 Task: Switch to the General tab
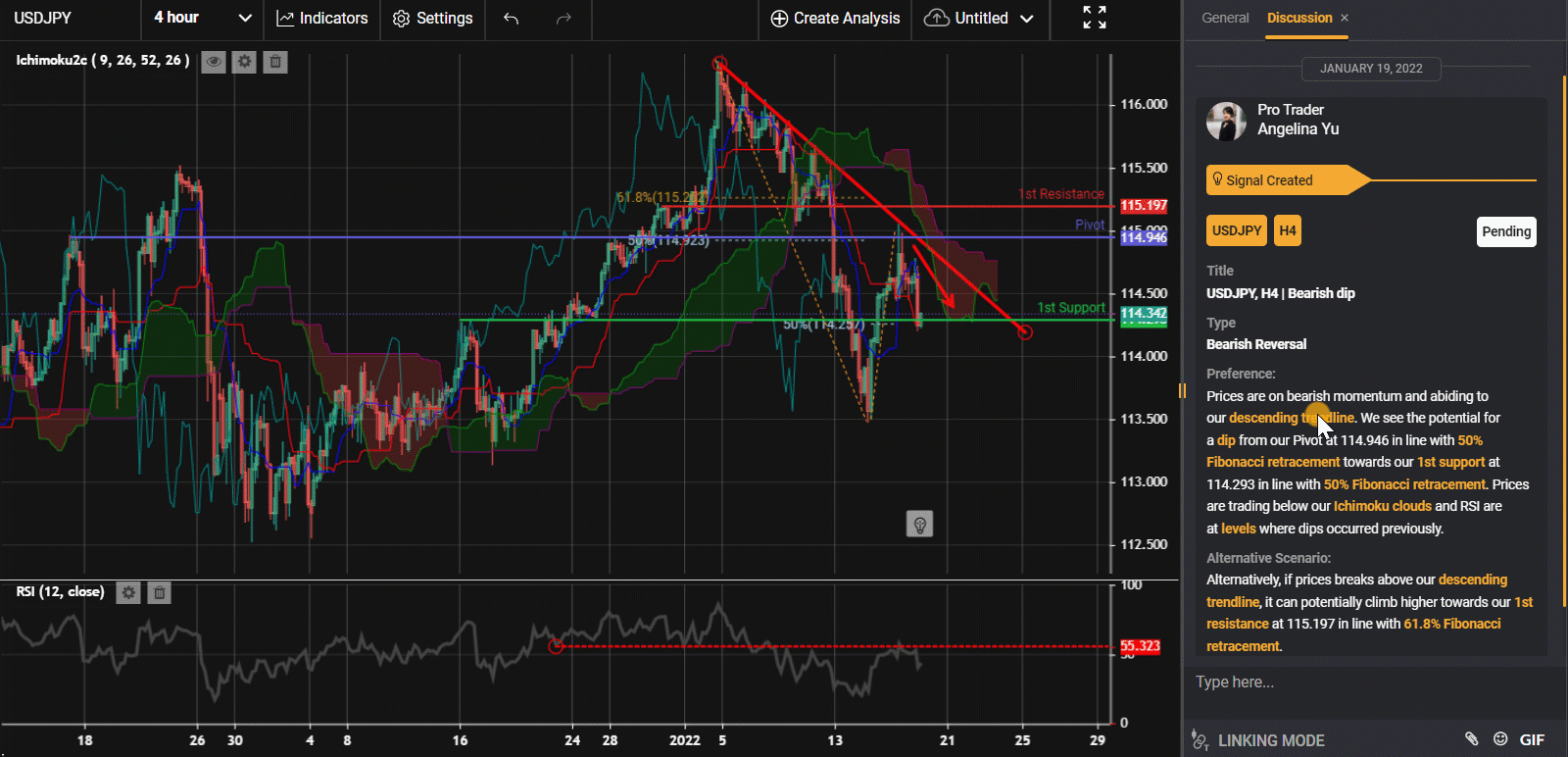1225,18
